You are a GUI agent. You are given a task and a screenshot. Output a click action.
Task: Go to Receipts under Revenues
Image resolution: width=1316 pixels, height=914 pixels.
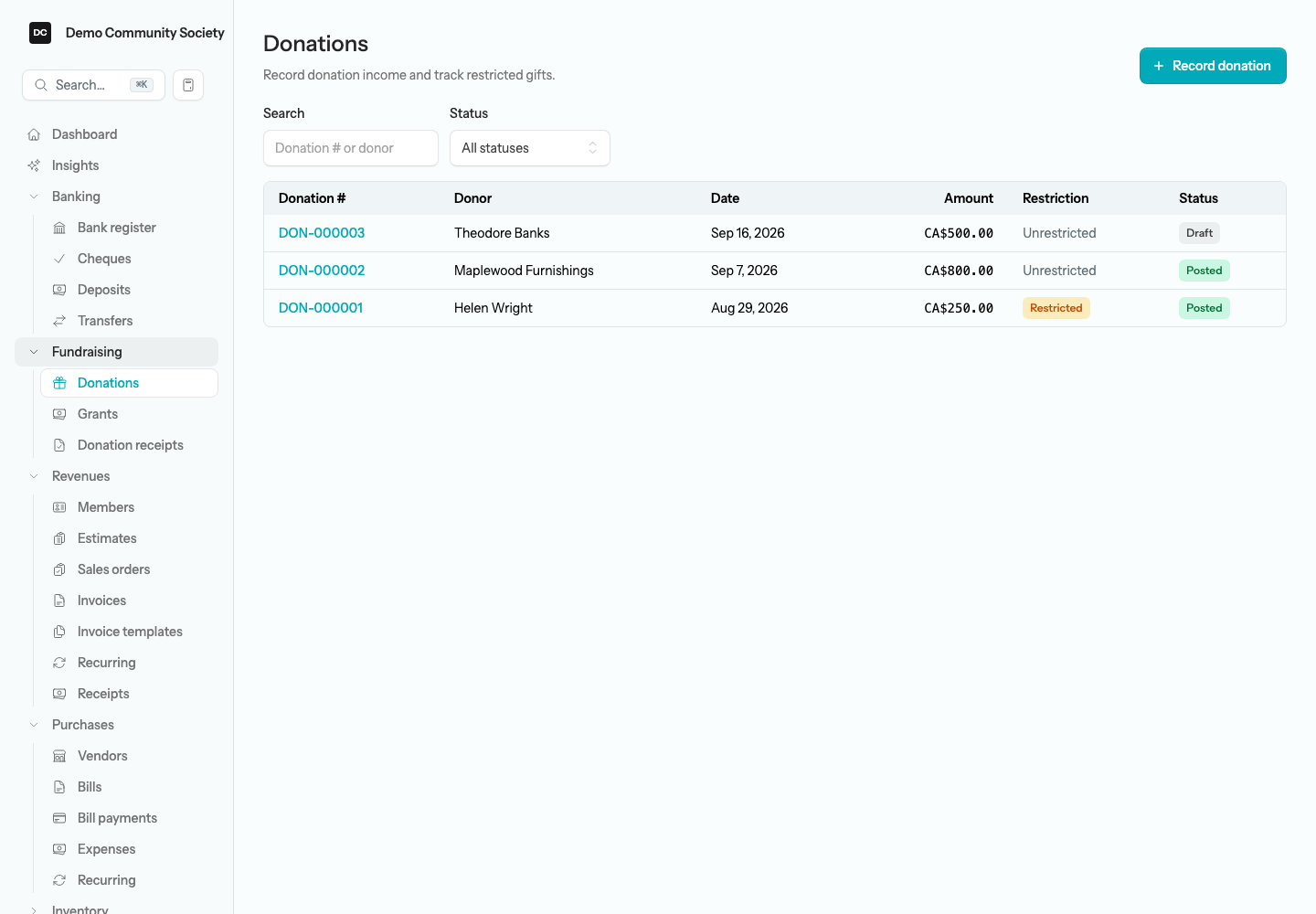pos(129,694)
